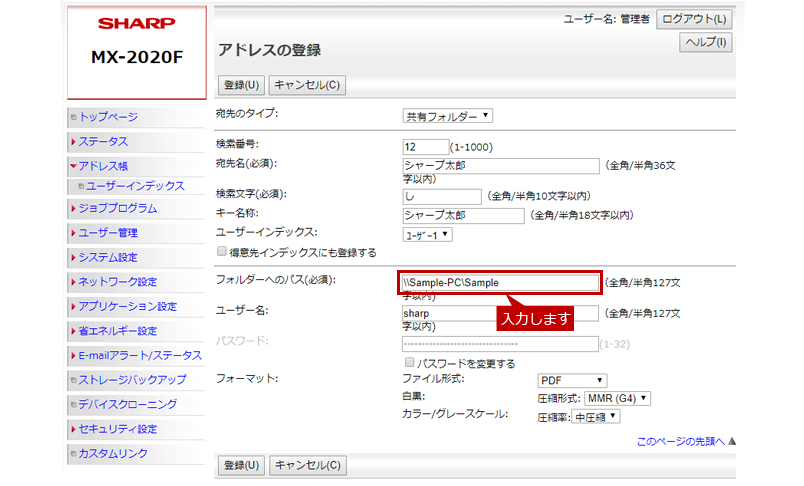Open the システム設定 sidebar entry
This screenshot has width=804, height=486.
tap(108, 257)
